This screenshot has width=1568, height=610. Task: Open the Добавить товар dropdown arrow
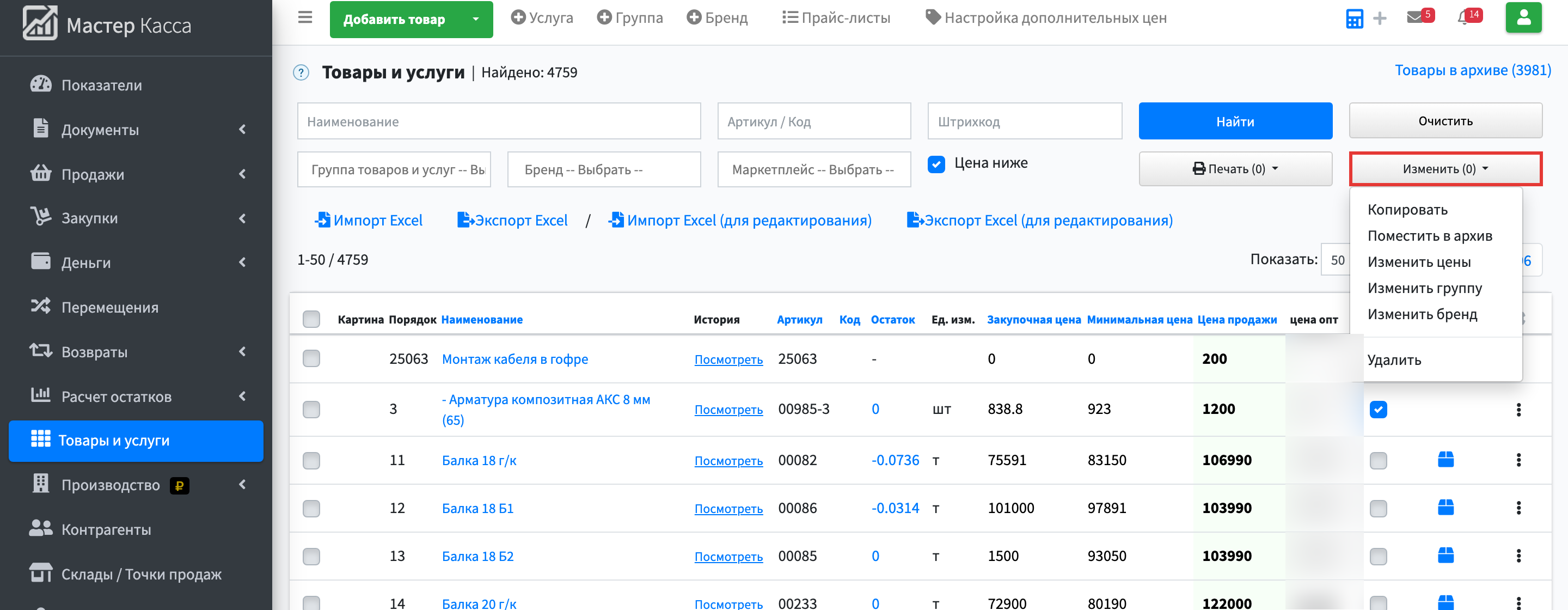[475, 20]
